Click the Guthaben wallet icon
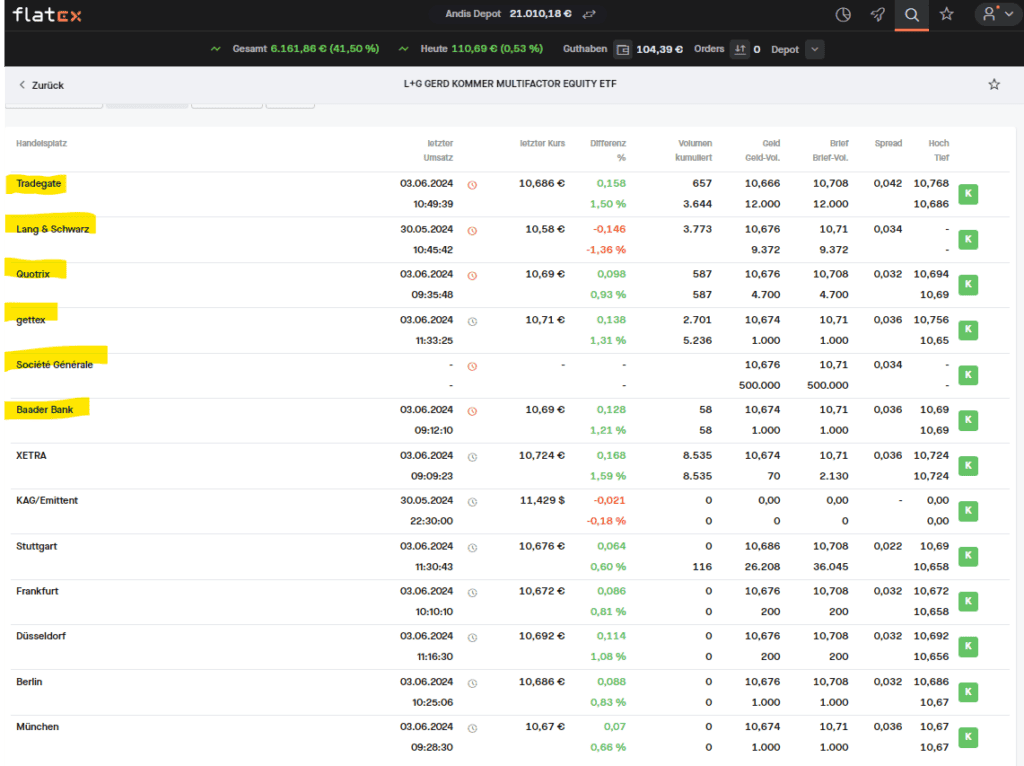This screenshot has width=1024, height=766. click(x=623, y=49)
